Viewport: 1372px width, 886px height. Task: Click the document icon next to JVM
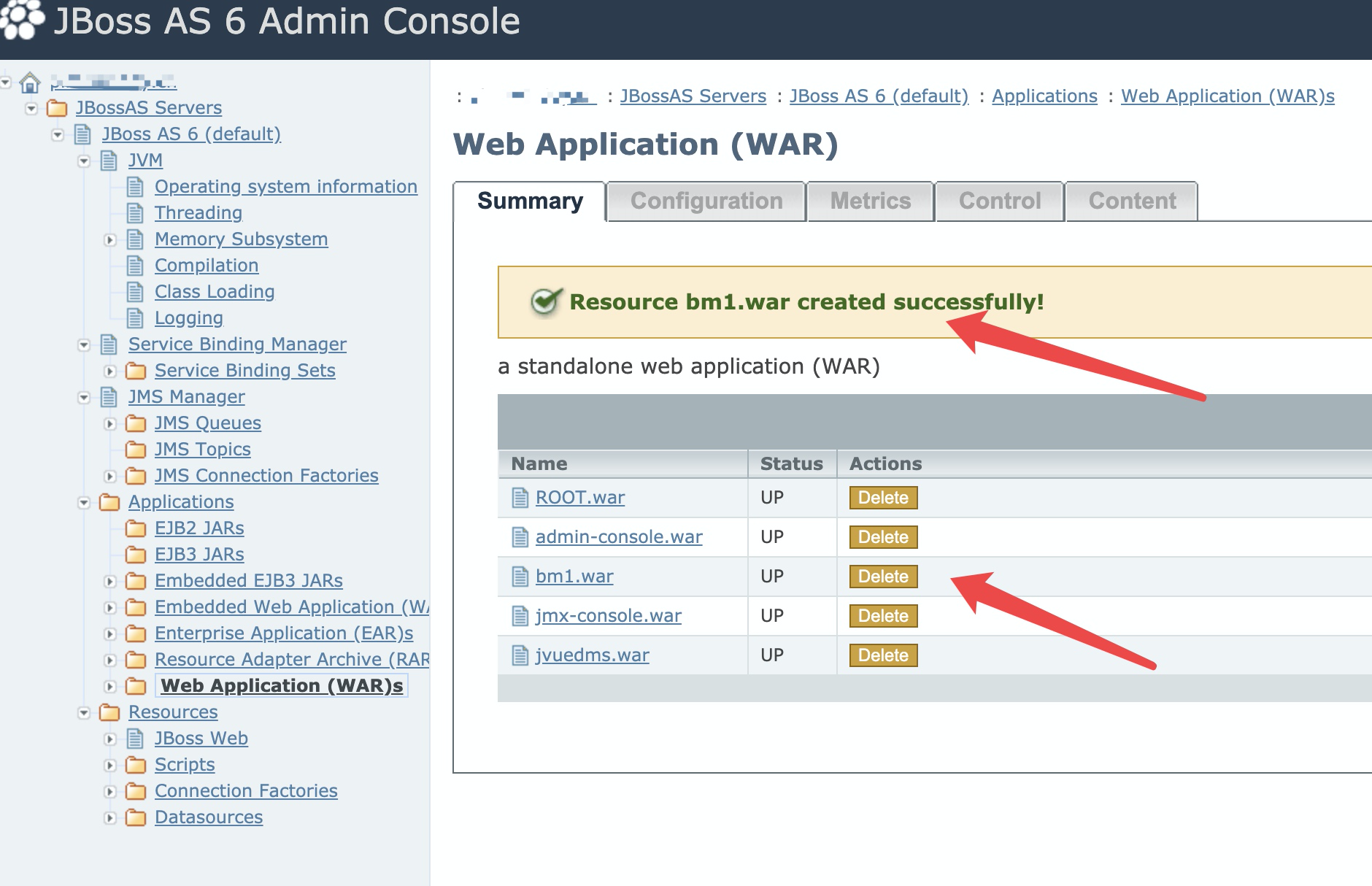(109, 161)
